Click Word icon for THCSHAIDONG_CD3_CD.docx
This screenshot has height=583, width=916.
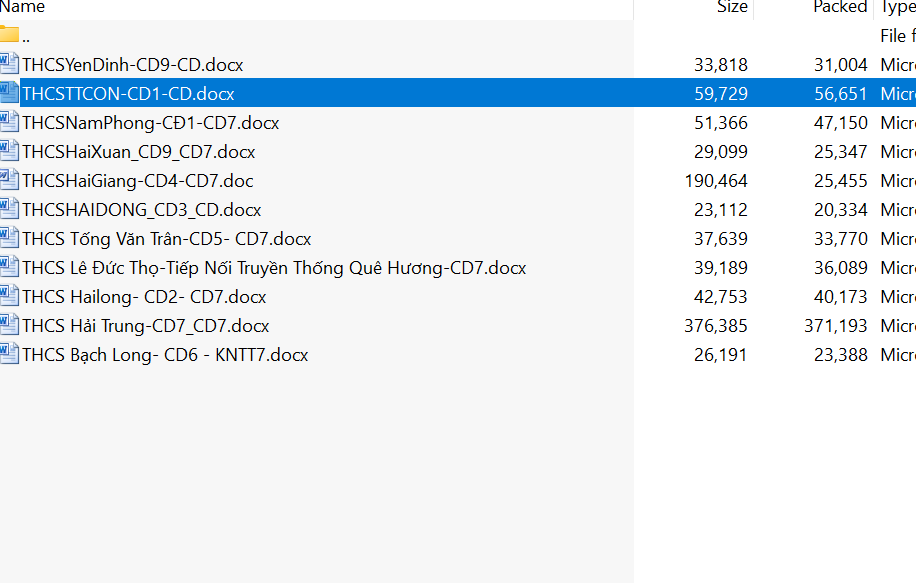(x=10, y=209)
